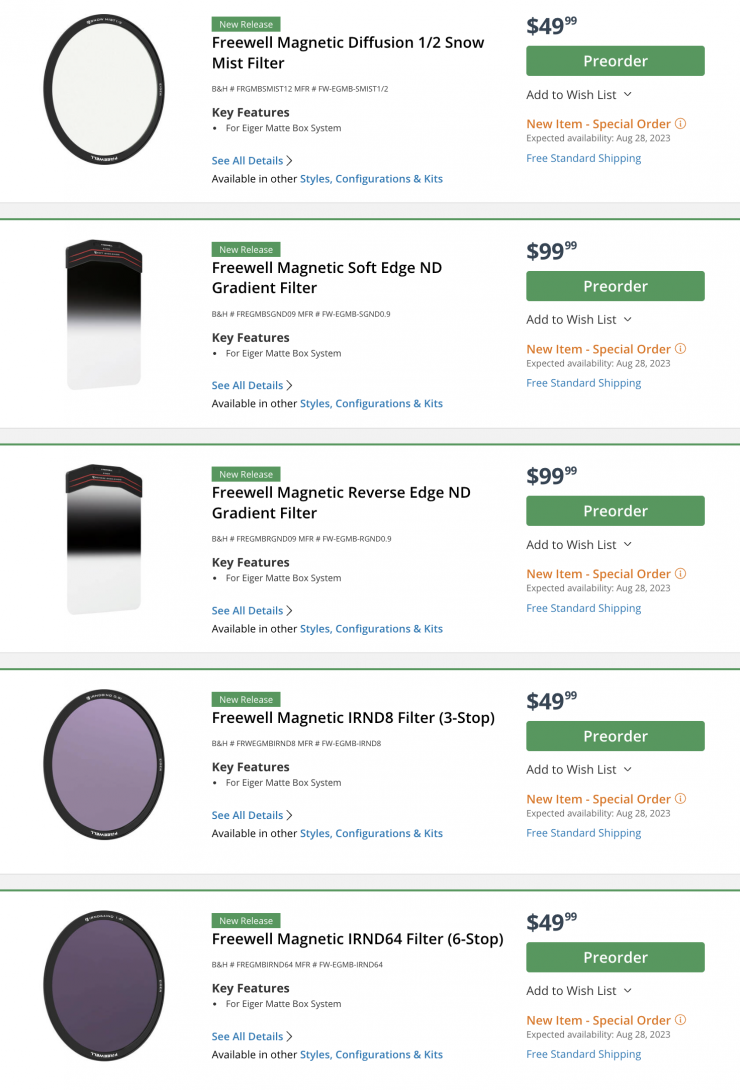Expand See All Details for Soft Edge ND

tap(252, 385)
